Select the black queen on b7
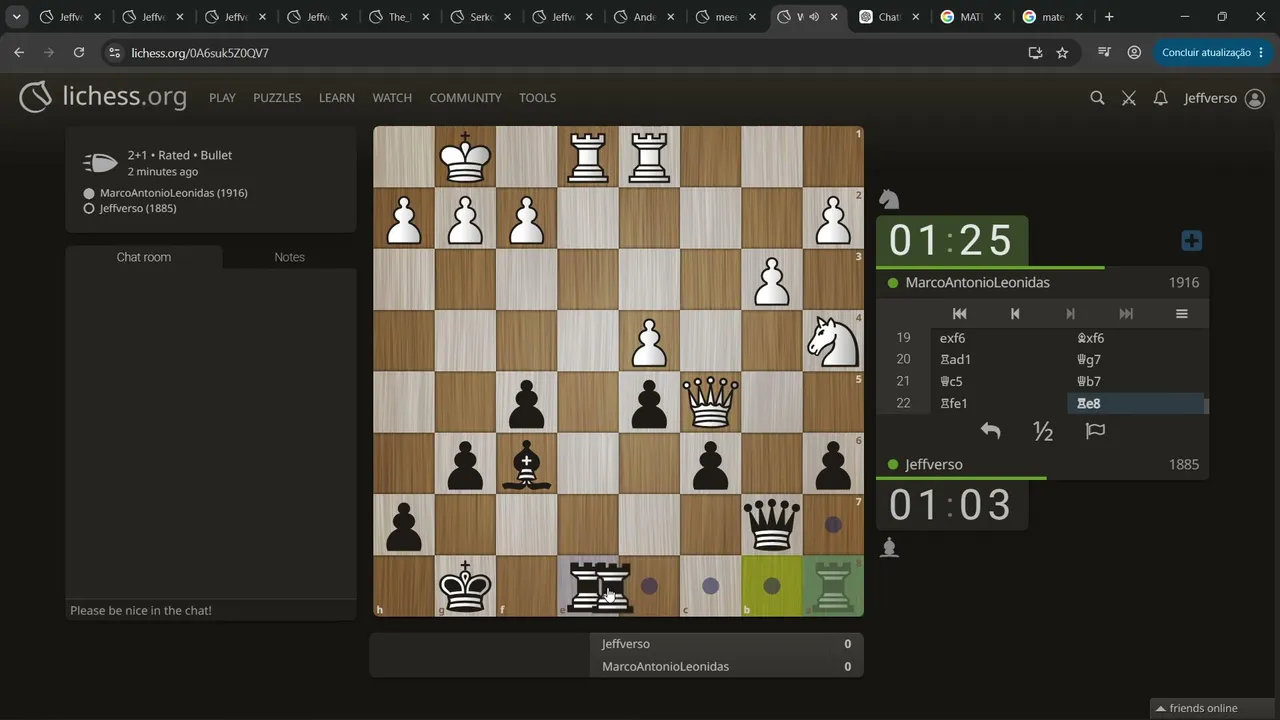Screen dimensions: 1280x720 pyautogui.click(x=772, y=525)
